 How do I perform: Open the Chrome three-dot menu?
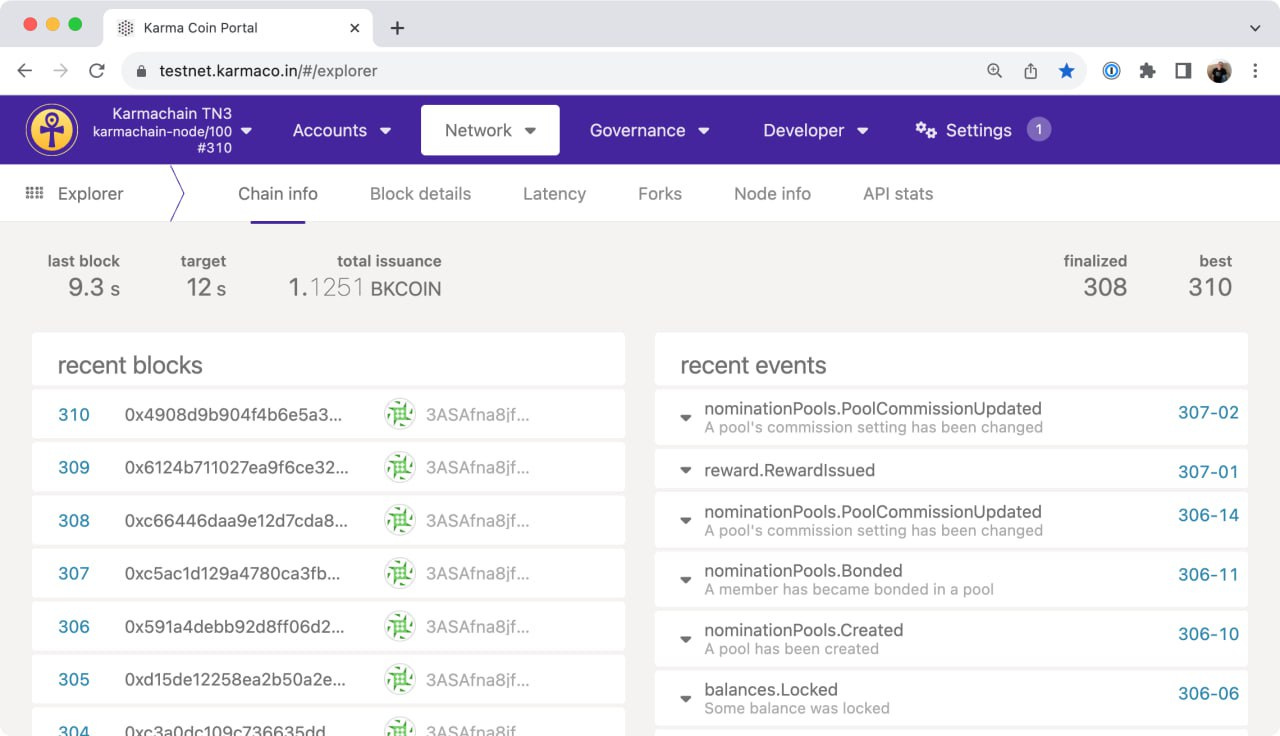1255,71
